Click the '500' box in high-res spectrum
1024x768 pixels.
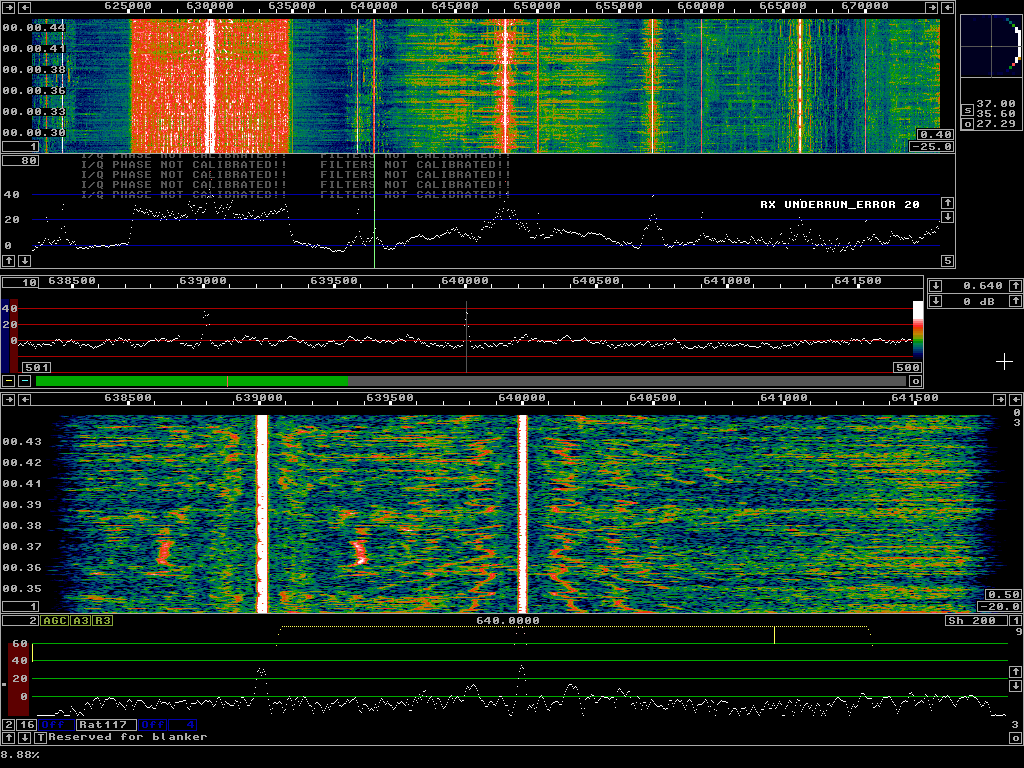click(907, 368)
